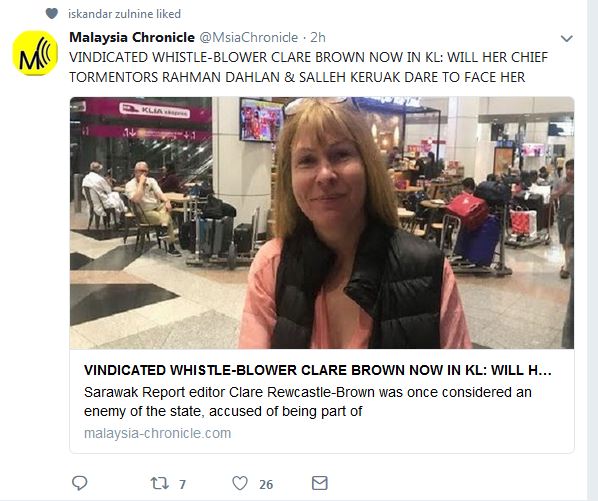Click the liked heart icon beside iskandar zulnine
Viewport: 598px width, 501px height.
pyautogui.click(x=52, y=14)
